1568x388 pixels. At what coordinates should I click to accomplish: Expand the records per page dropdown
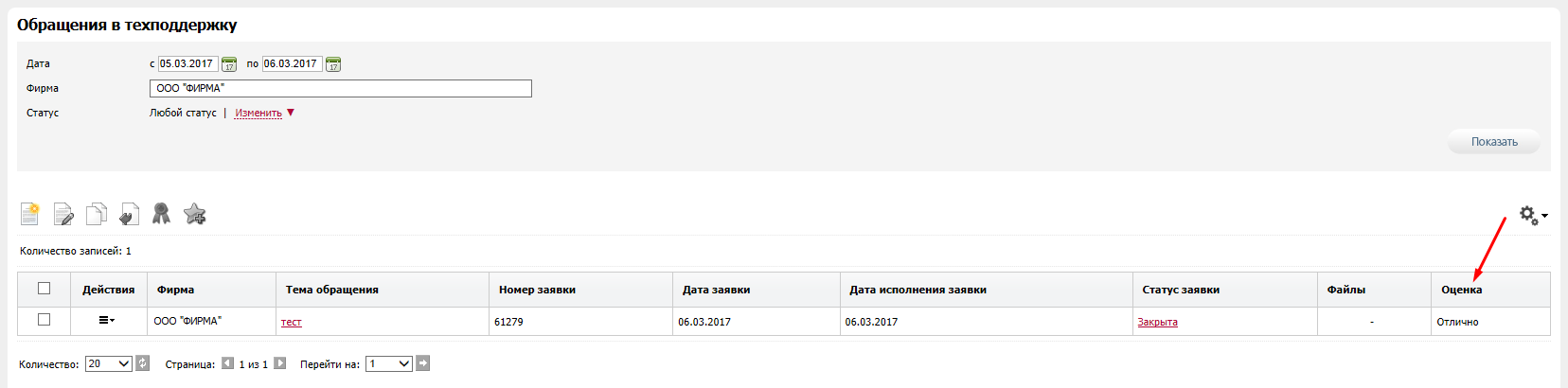click(109, 363)
